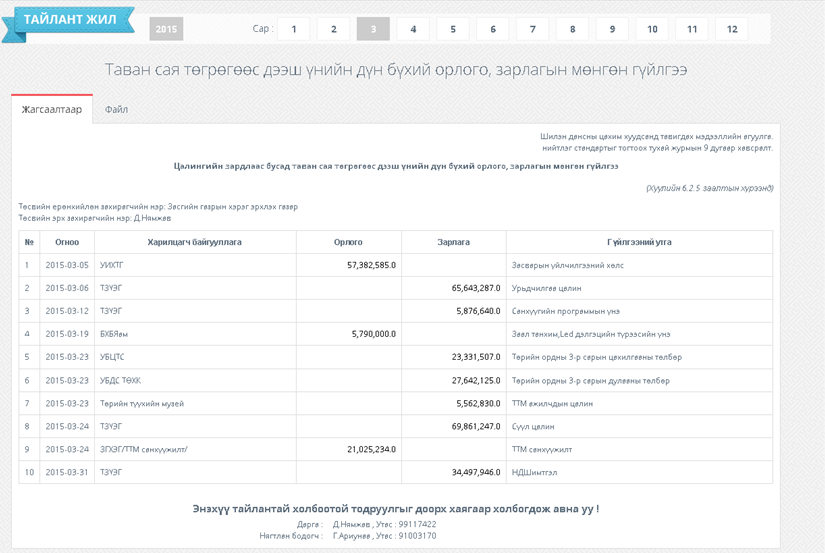The image size is (825, 553).
Task: Select month 2
Action: pos(334,29)
